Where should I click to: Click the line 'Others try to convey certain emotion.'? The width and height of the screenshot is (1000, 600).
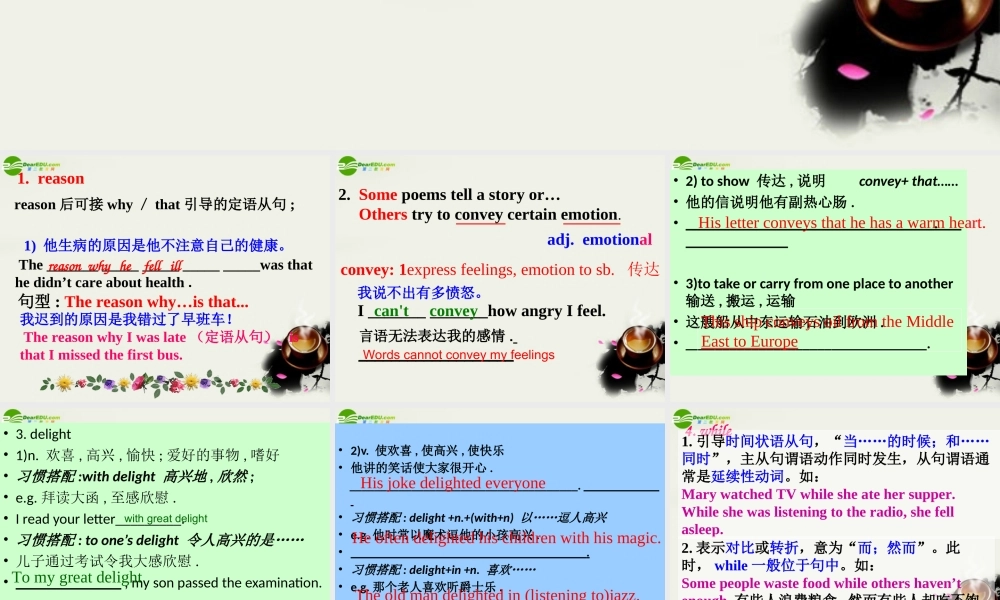(489, 214)
